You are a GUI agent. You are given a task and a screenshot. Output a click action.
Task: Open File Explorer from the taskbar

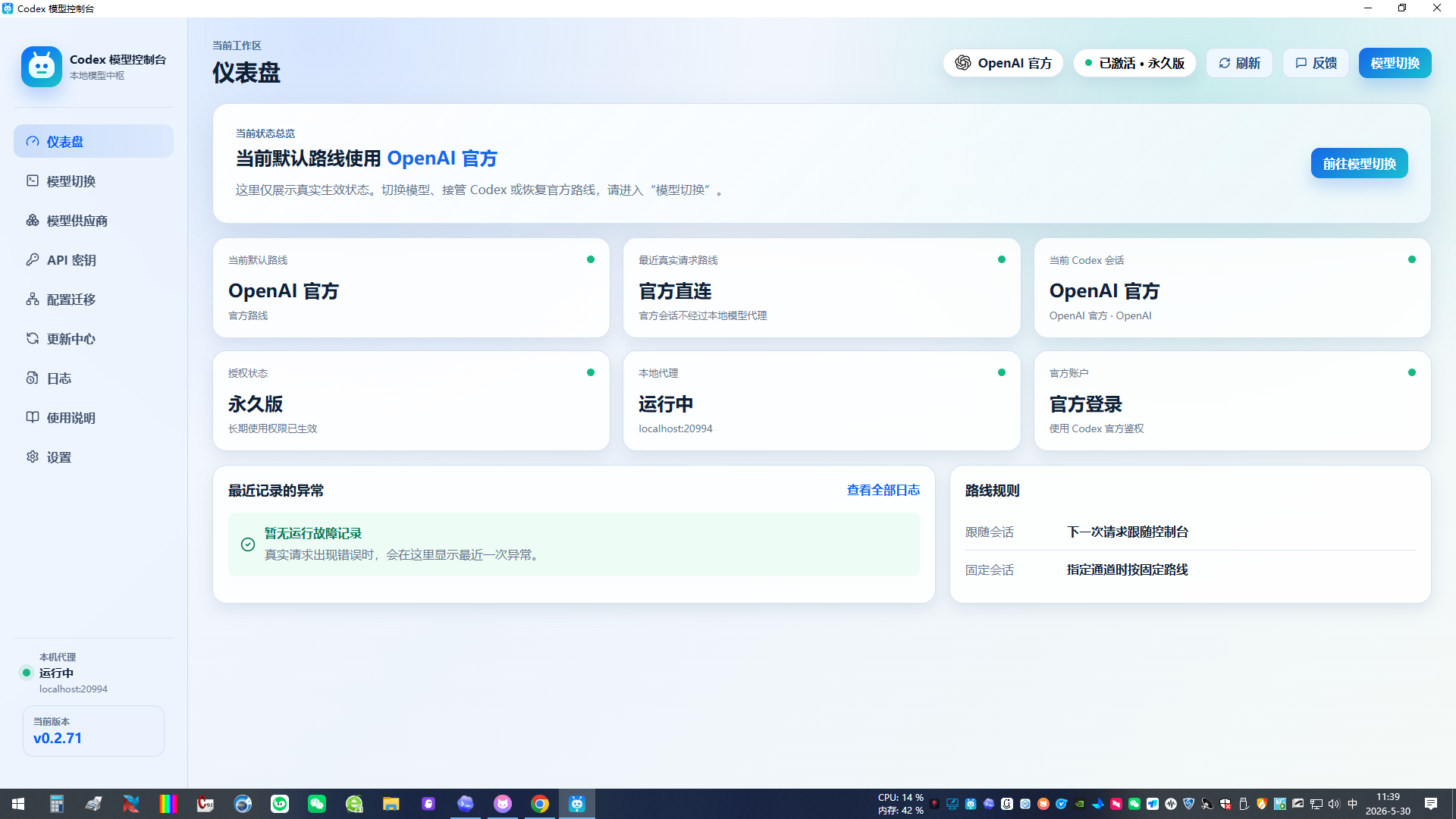pos(391,804)
